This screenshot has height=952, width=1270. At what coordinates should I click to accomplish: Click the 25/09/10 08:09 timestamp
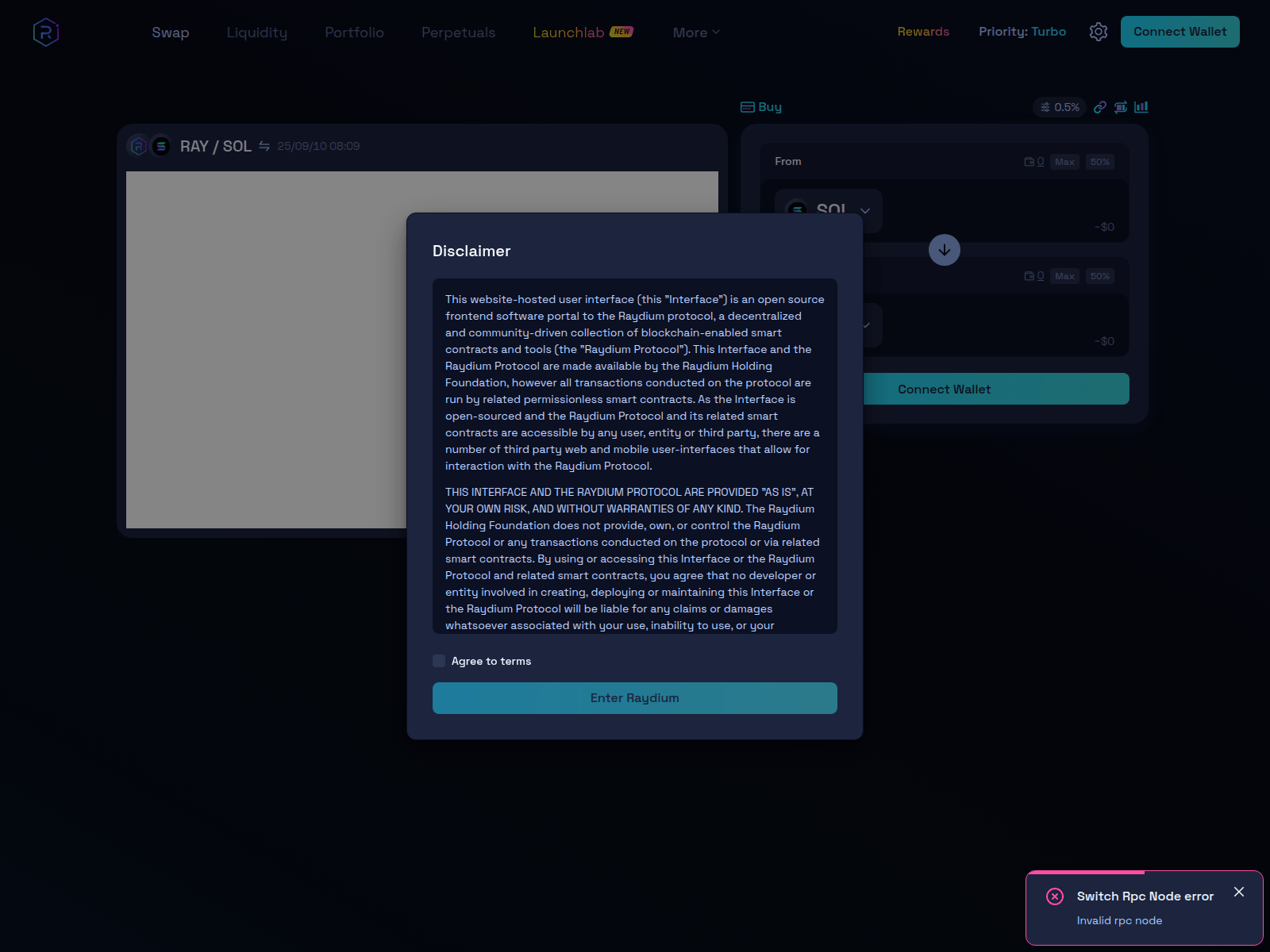click(x=318, y=146)
